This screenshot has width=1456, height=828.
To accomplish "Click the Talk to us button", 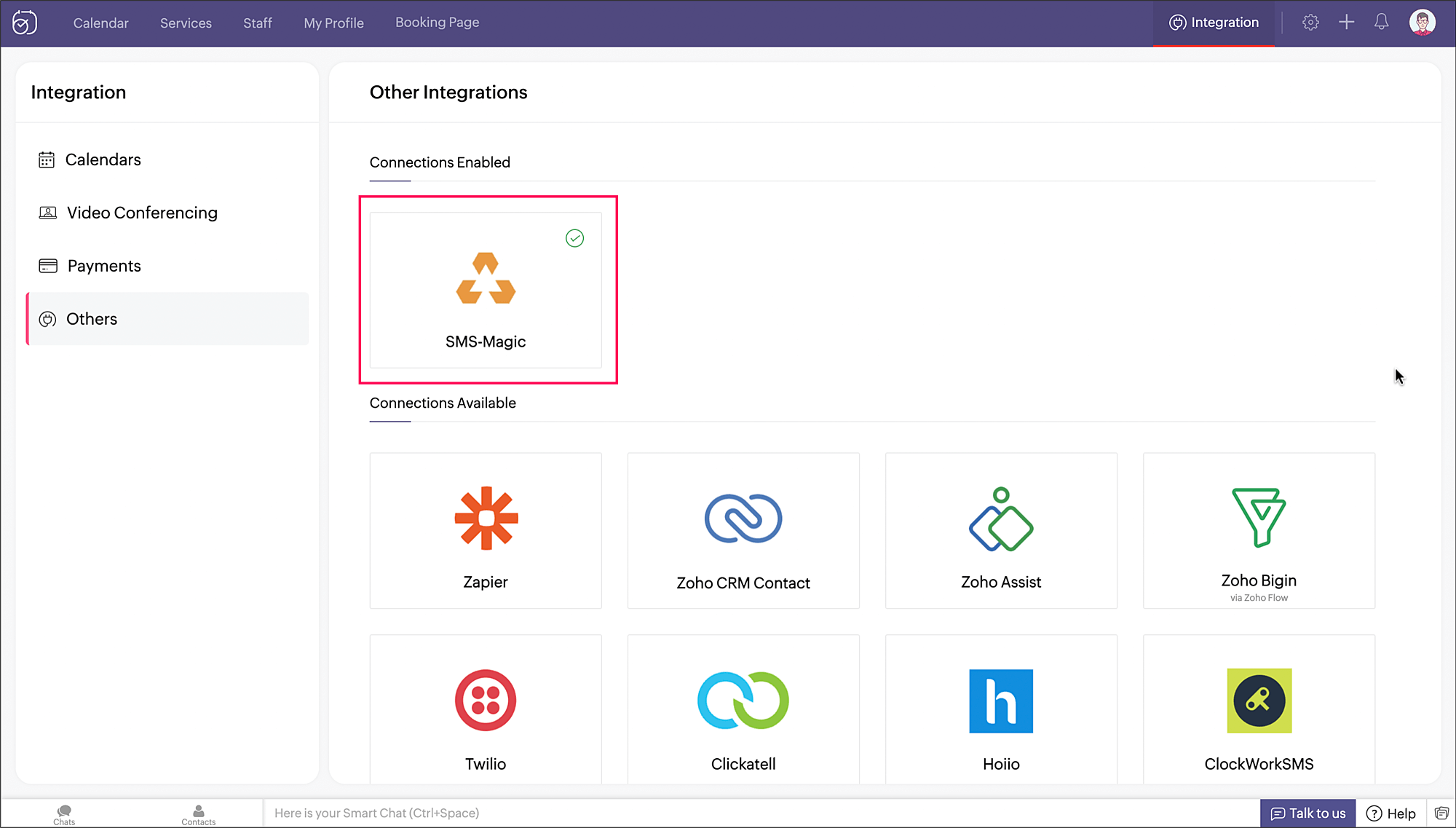I will 1307,813.
